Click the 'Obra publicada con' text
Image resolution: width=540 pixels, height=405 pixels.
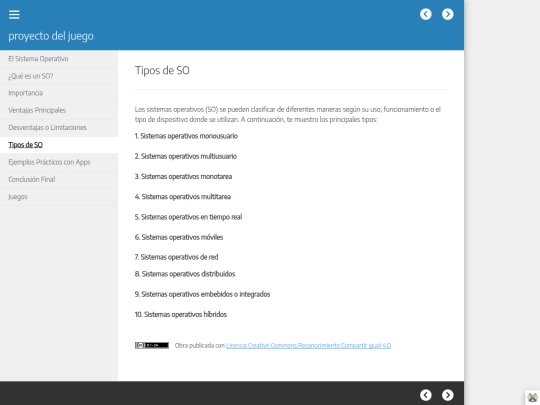pyautogui.click(x=199, y=345)
